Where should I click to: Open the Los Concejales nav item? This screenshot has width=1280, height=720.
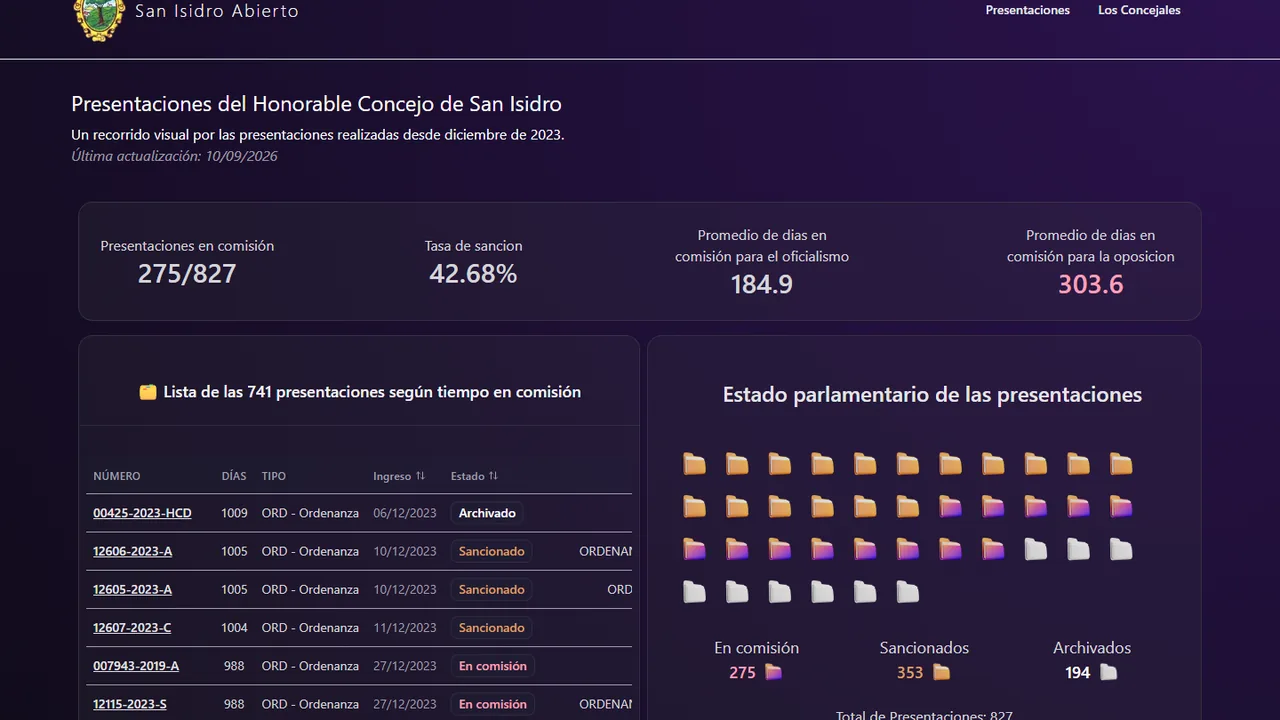pos(1139,10)
